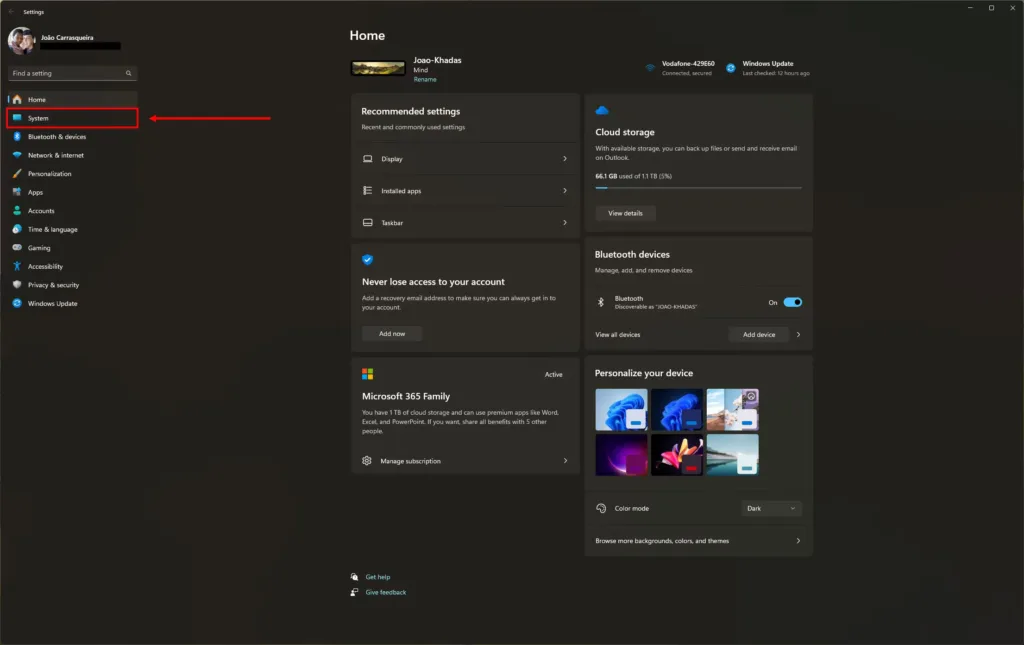Select the purple glow theme thumbnail
Image resolution: width=1024 pixels, height=645 pixels.
pos(621,455)
